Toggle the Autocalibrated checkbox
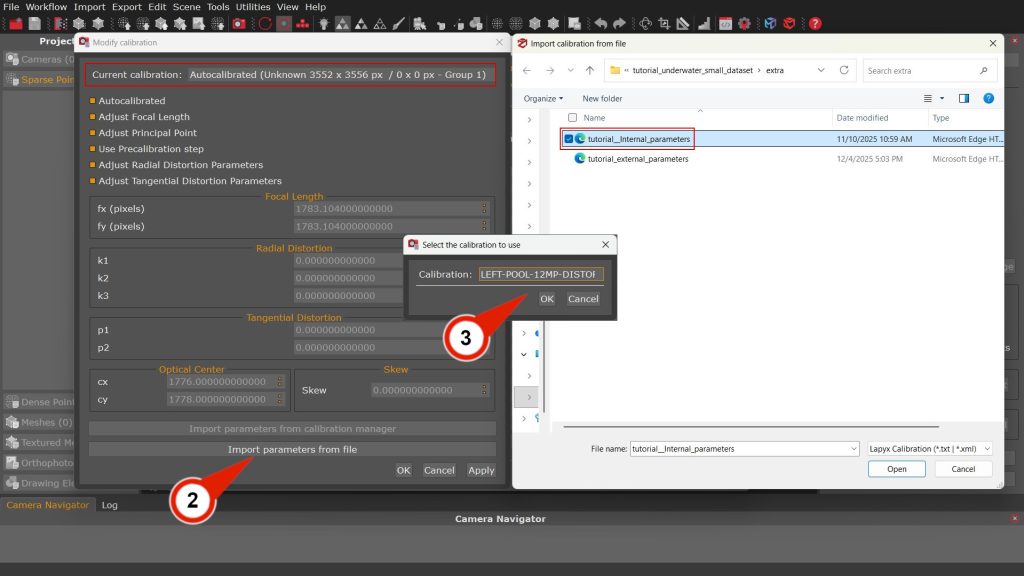1024x576 pixels. coord(93,101)
